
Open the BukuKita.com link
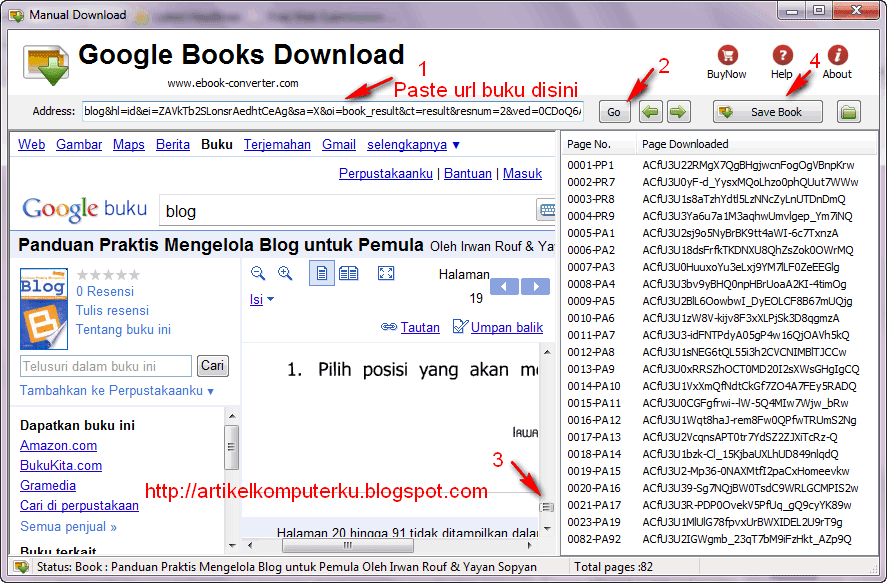pyautogui.click(x=61, y=465)
